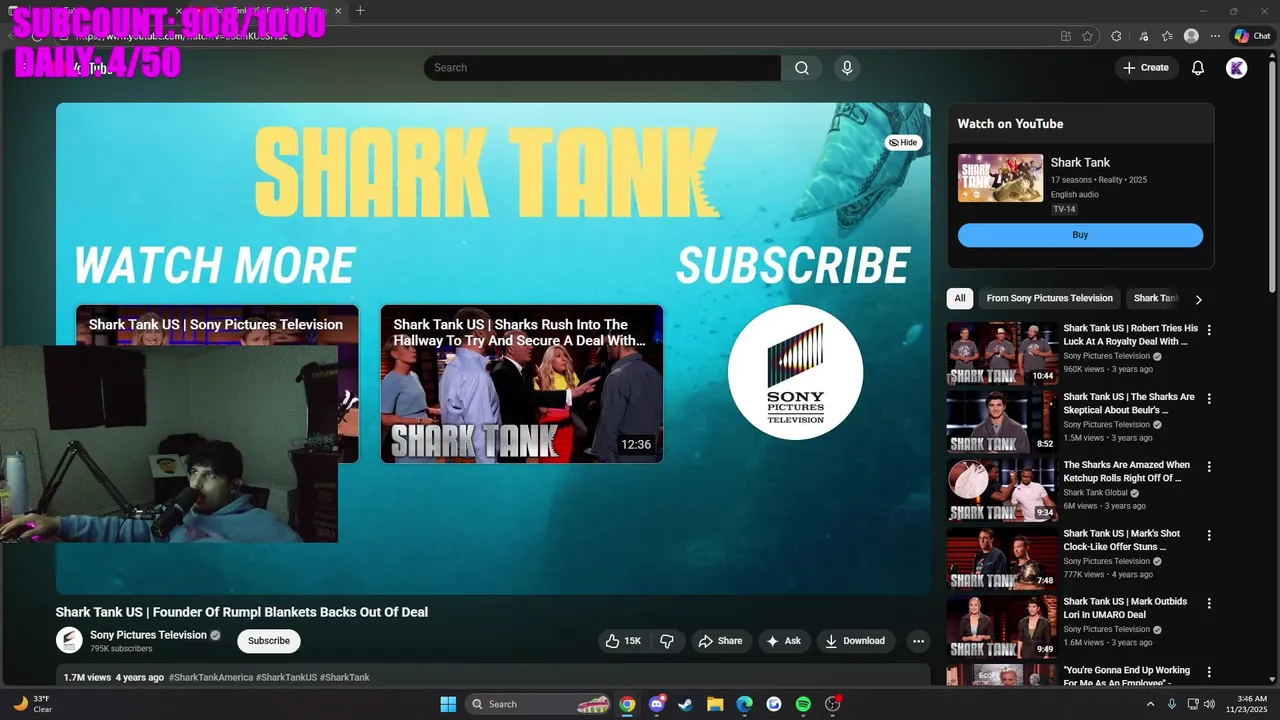This screenshot has height=720, width=1280.
Task: Show more filter chips with right arrow
Action: tap(1199, 299)
